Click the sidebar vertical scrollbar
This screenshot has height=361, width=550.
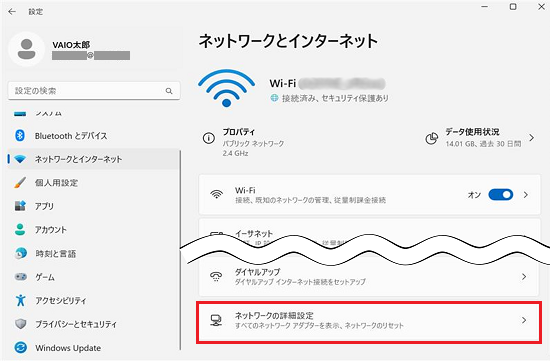pos(181,250)
